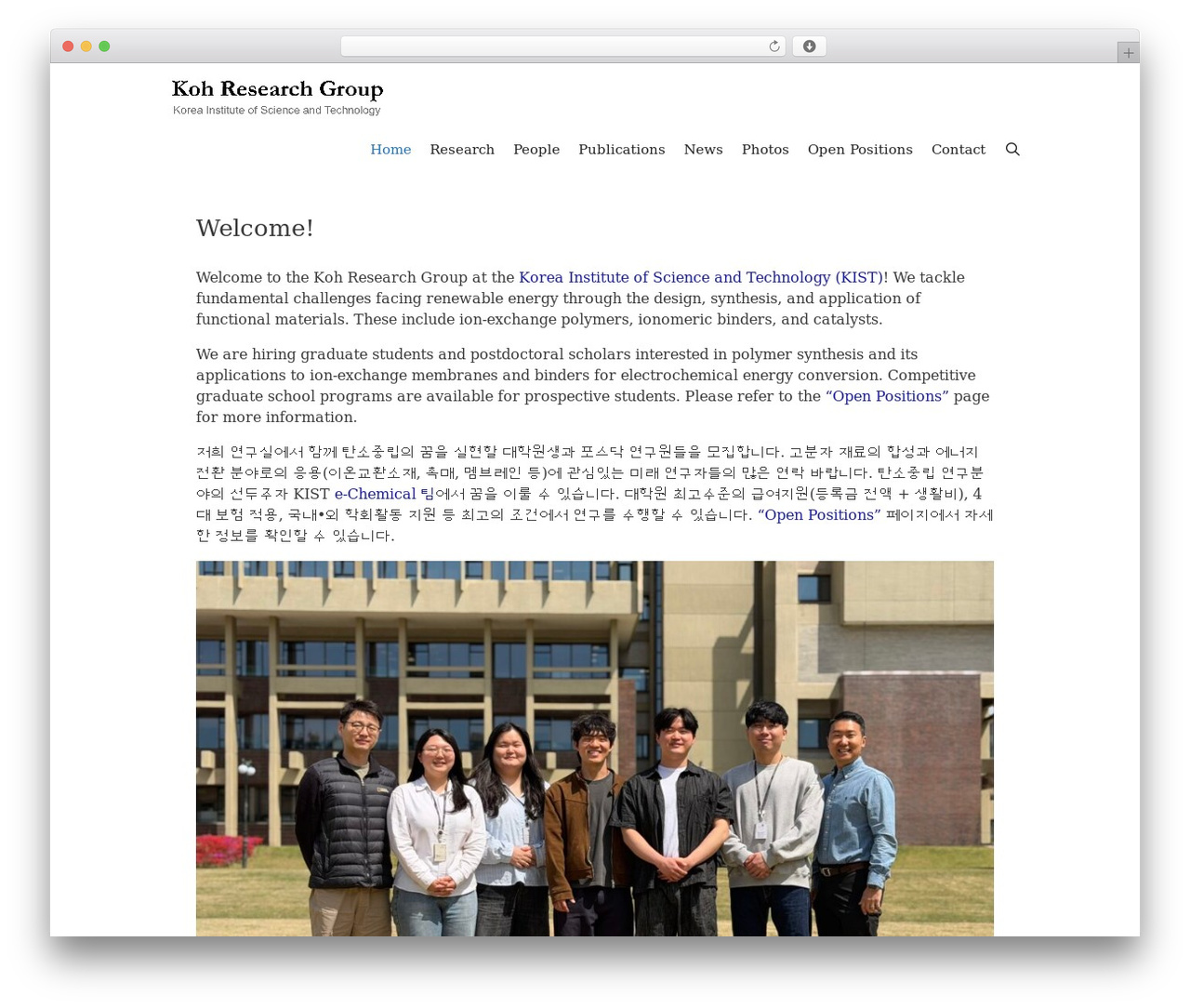The width and height of the screenshot is (1190, 1008).
Task: Open the group photo image
Action: pyautogui.click(x=595, y=749)
